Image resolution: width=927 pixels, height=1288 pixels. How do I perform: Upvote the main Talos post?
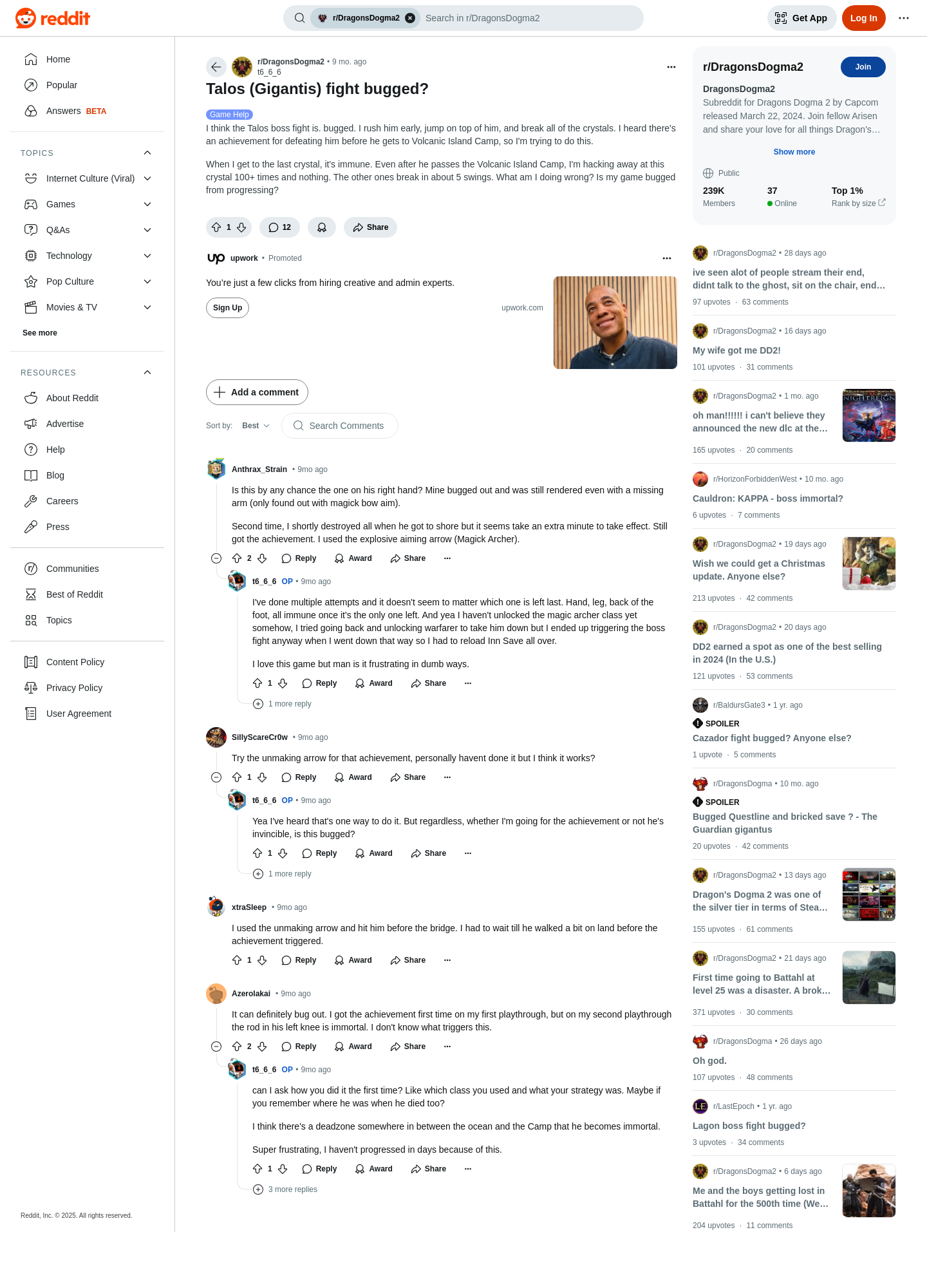pyautogui.click(x=216, y=227)
